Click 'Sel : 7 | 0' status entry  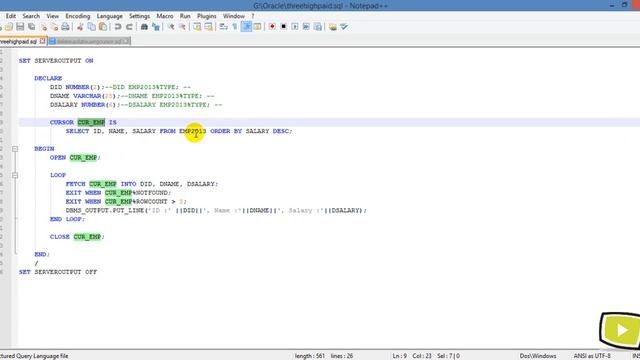tap(448, 356)
